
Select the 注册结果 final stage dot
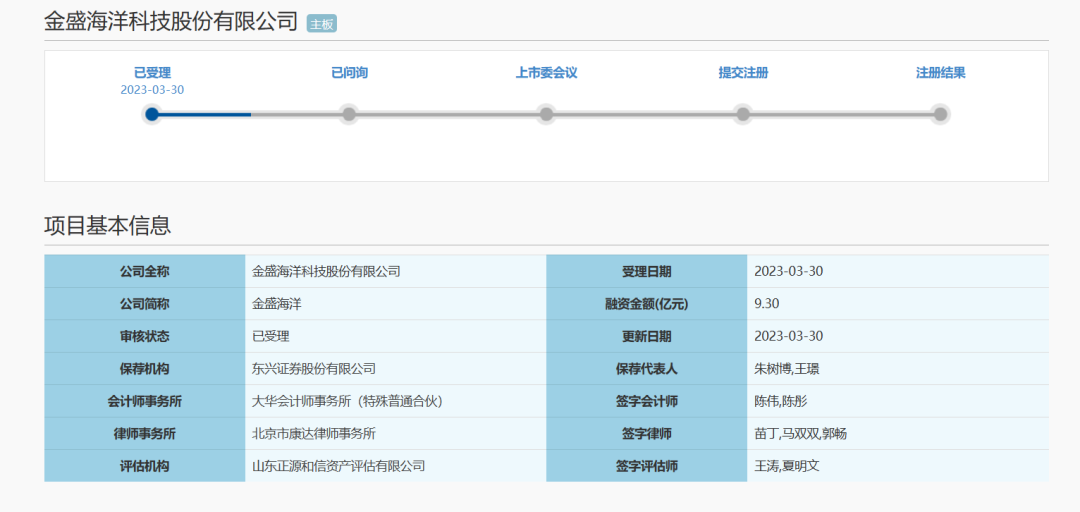(940, 114)
